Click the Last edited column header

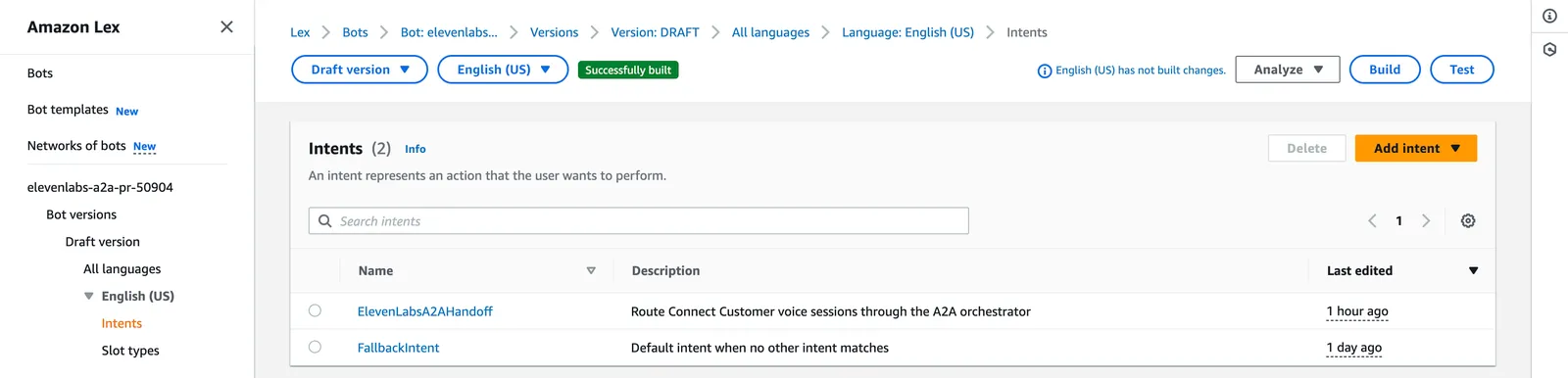tap(1360, 271)
